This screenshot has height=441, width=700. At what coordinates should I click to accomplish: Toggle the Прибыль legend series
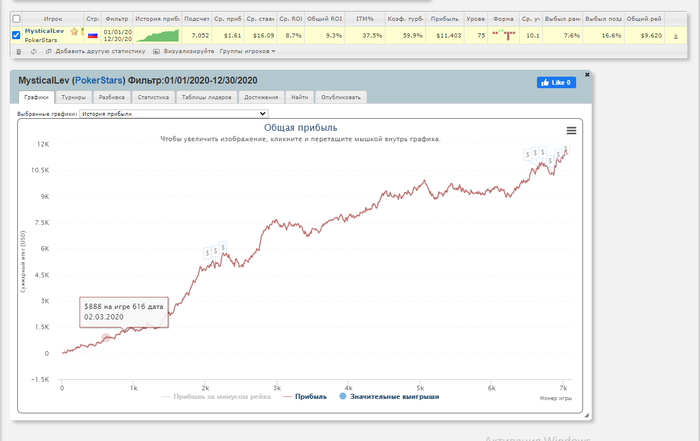[305, 396]
